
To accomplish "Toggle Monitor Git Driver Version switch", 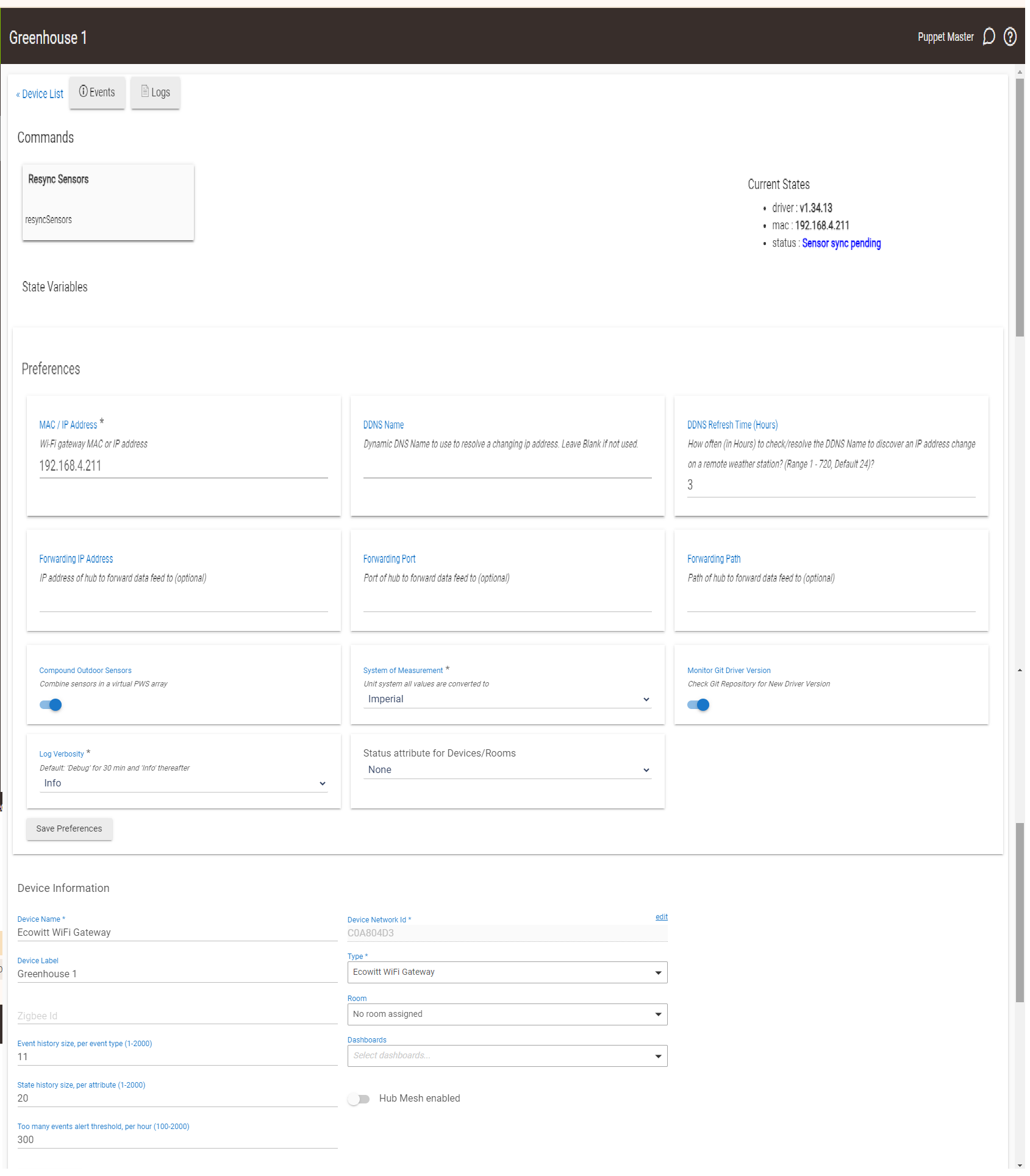I will pos(698,705).
